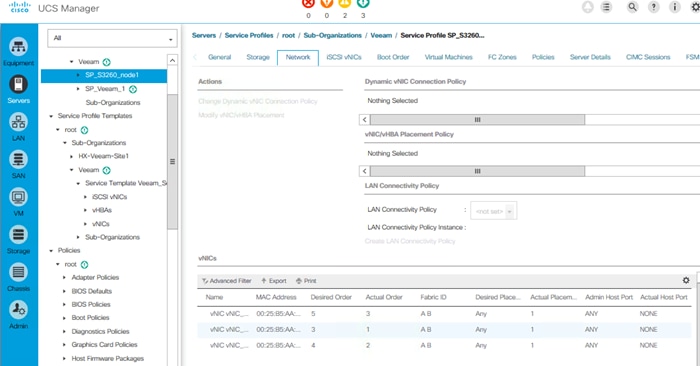Click the major faults orange icon
700x366 pixels.
coord(327,4)
